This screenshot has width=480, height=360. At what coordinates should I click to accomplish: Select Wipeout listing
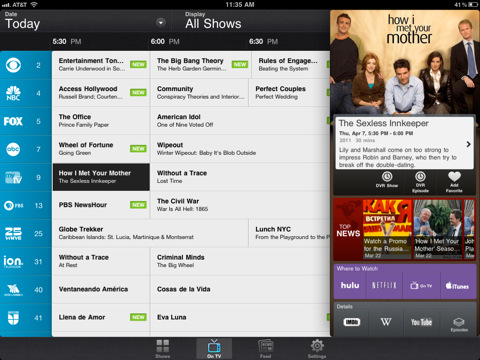click(x=240, y=149)
